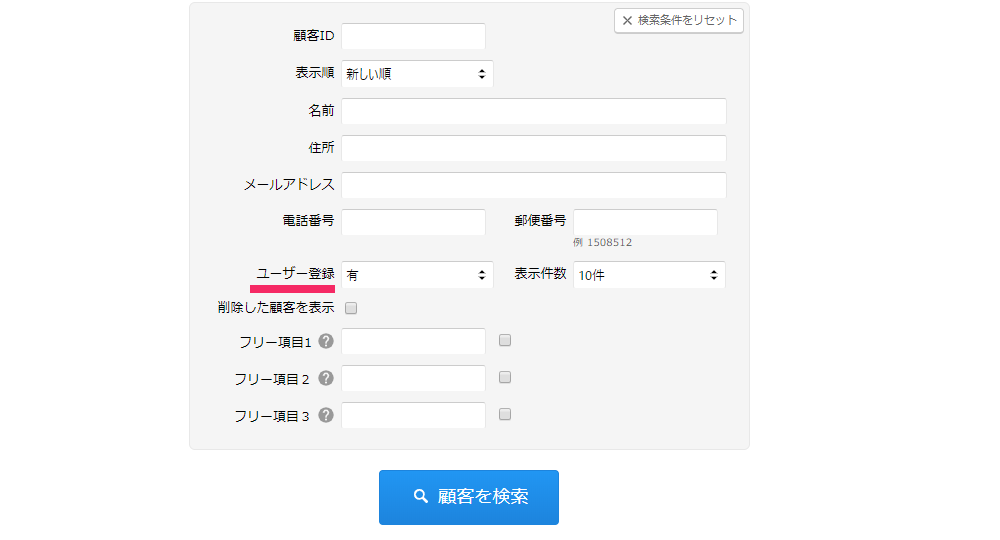Viewport: 1000px width, 540px height.
Task: Click help icon next to フリー項目1
Action: click(326, 342)
